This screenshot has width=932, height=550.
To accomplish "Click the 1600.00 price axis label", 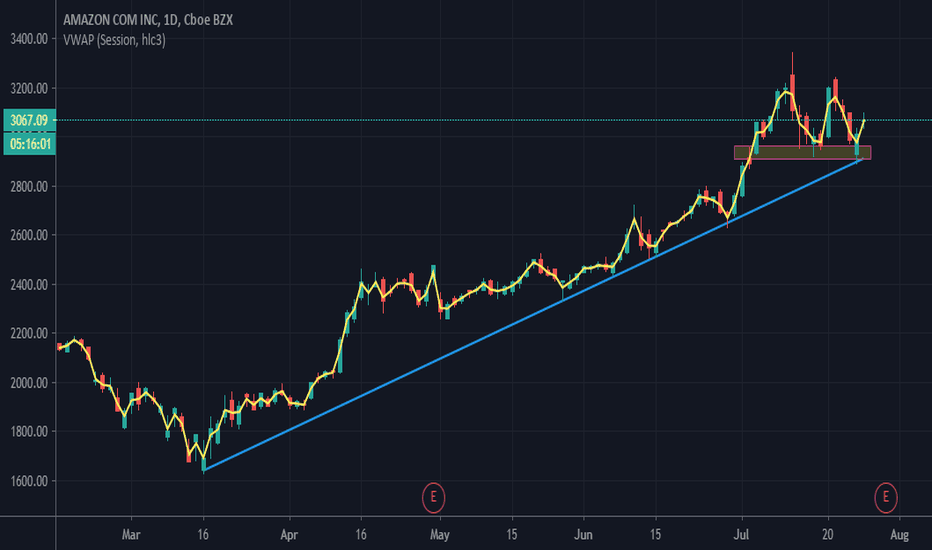I will 29,481.
